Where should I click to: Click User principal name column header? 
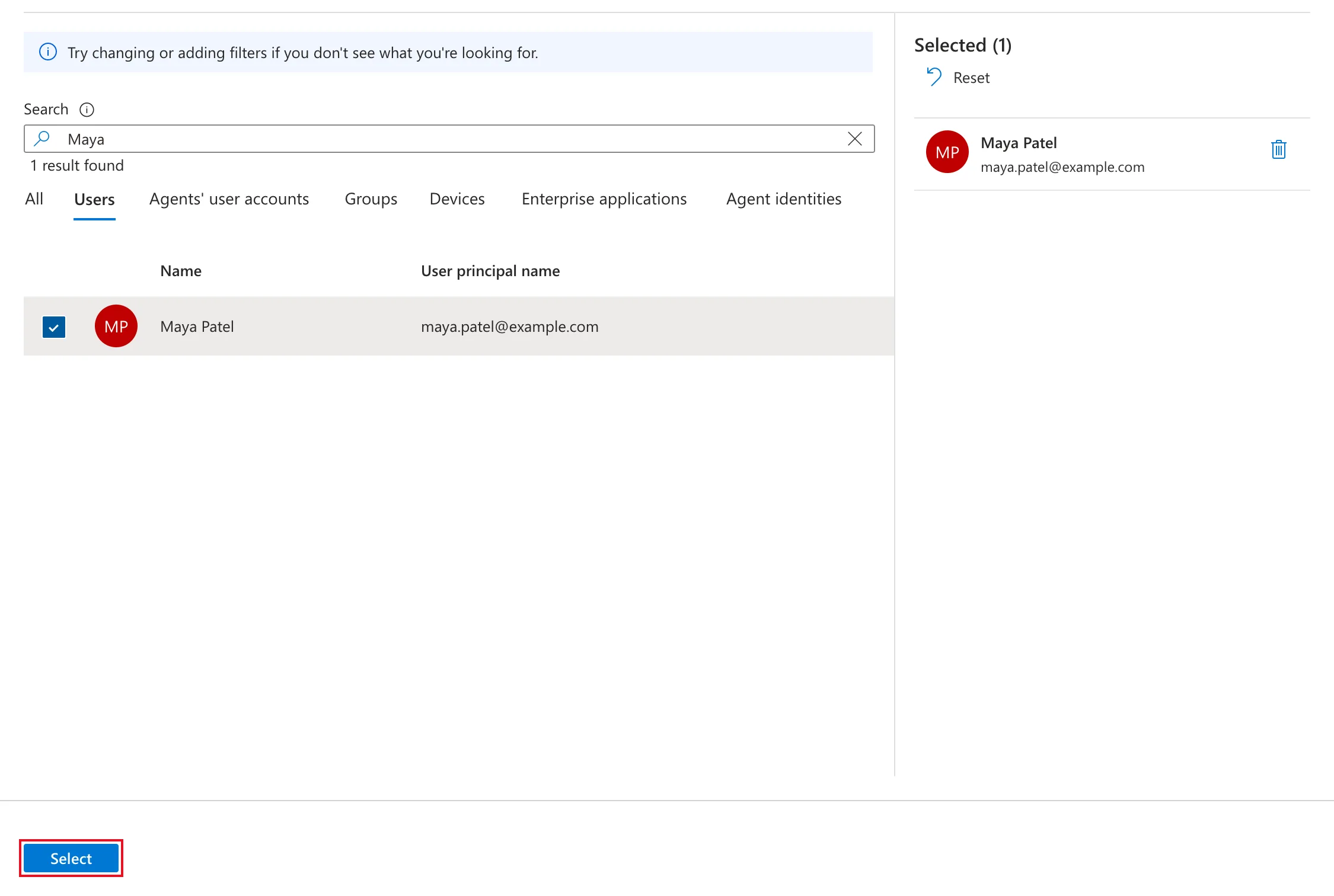point(490,271)
